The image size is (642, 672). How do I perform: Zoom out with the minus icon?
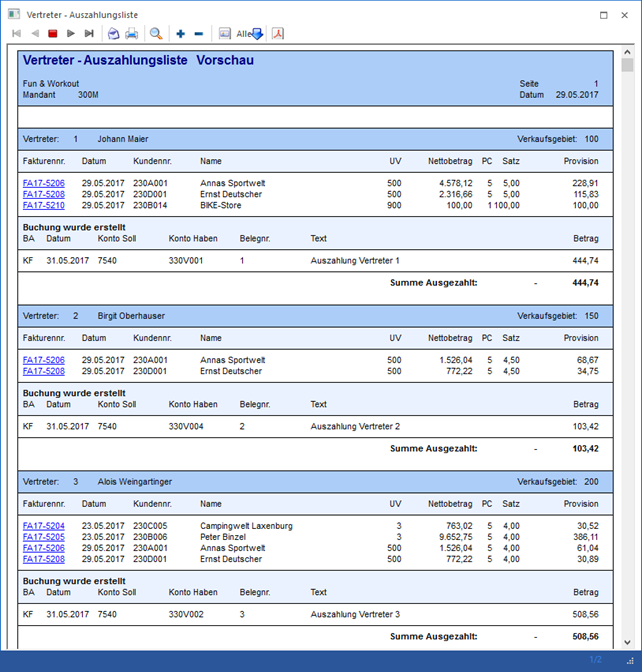tap(198, 34)
